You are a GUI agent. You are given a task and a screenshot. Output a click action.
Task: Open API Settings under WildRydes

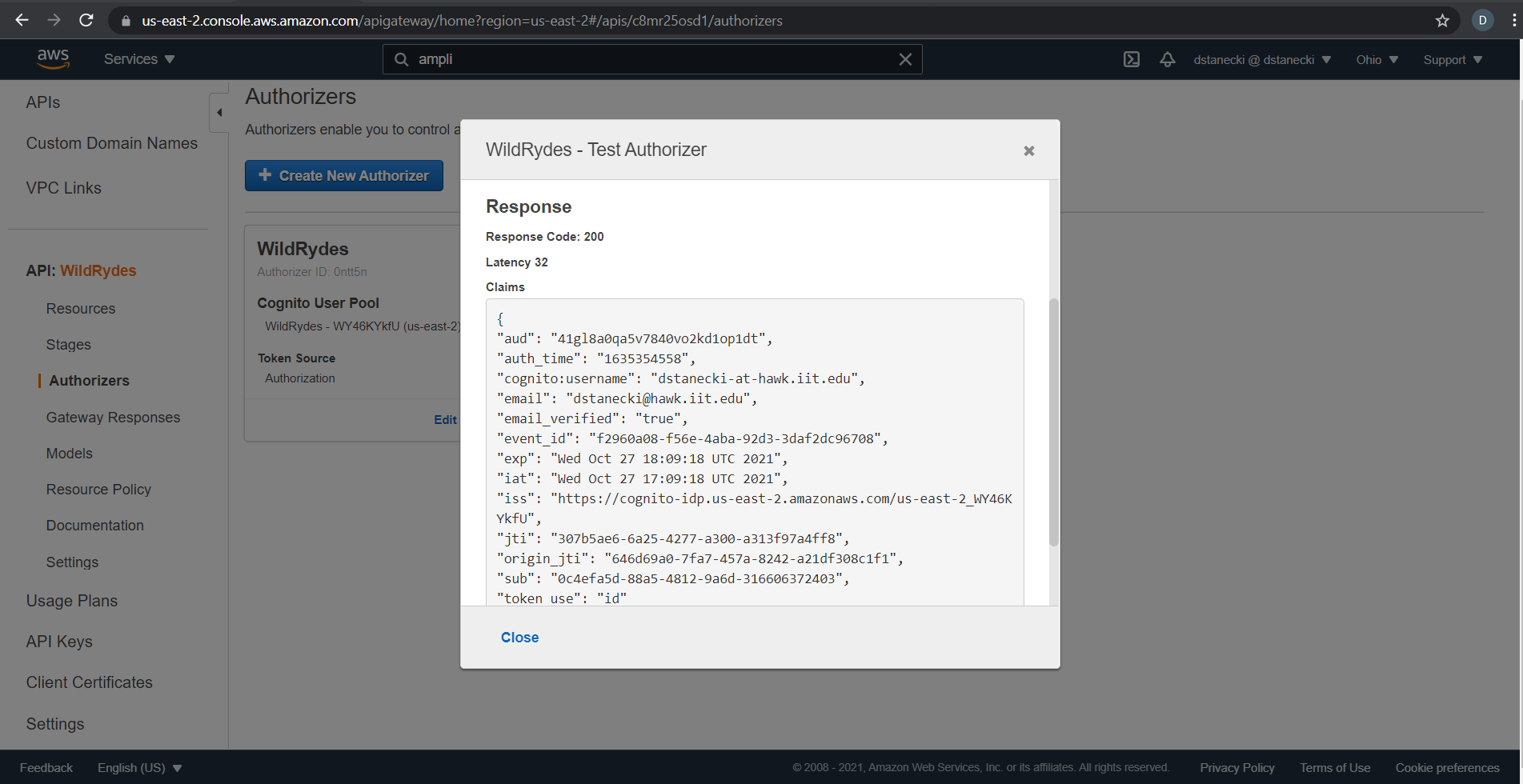click(x=72, y=562)
